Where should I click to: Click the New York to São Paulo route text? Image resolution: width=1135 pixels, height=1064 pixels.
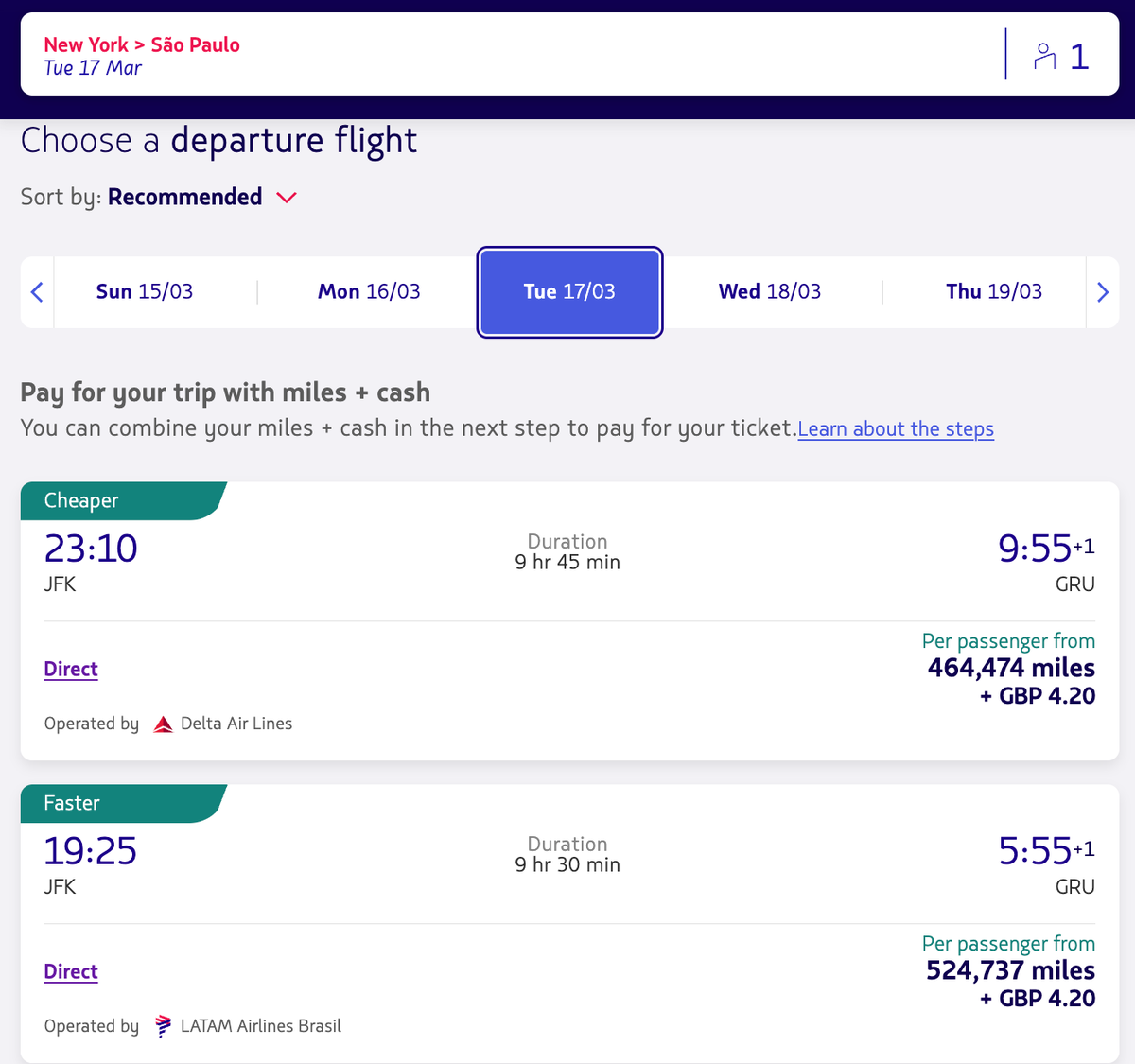[x=142, y=44]
